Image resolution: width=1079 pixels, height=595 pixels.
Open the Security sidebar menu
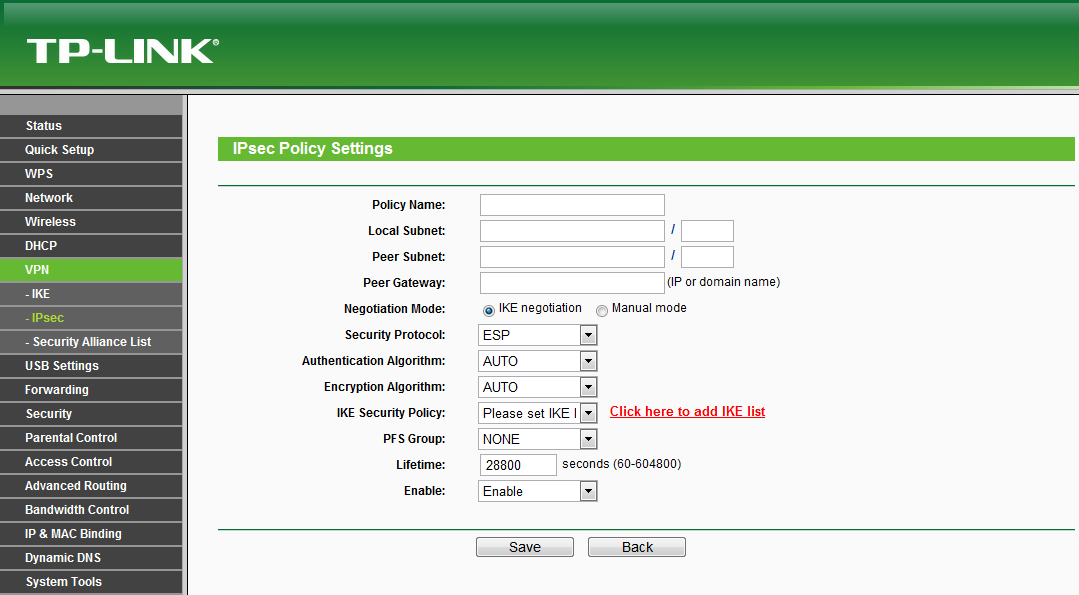tap(91, 414)
